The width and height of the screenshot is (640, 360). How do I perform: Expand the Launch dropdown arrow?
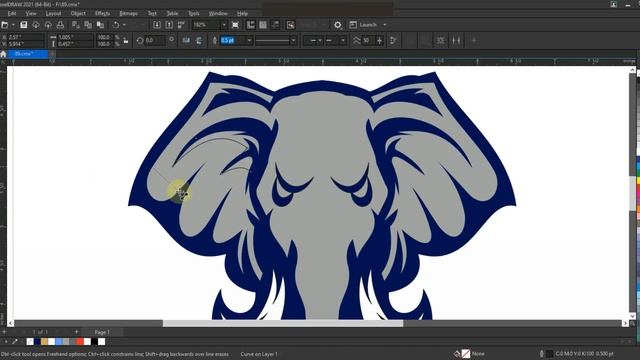click(x=384, y=25)
